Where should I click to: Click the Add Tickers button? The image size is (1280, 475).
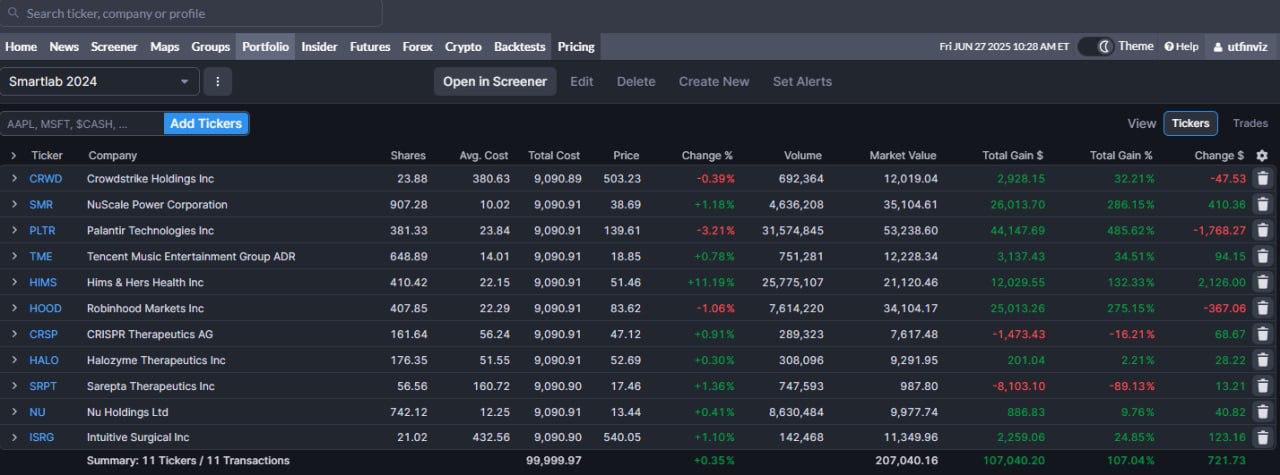[x=206, y=123]
